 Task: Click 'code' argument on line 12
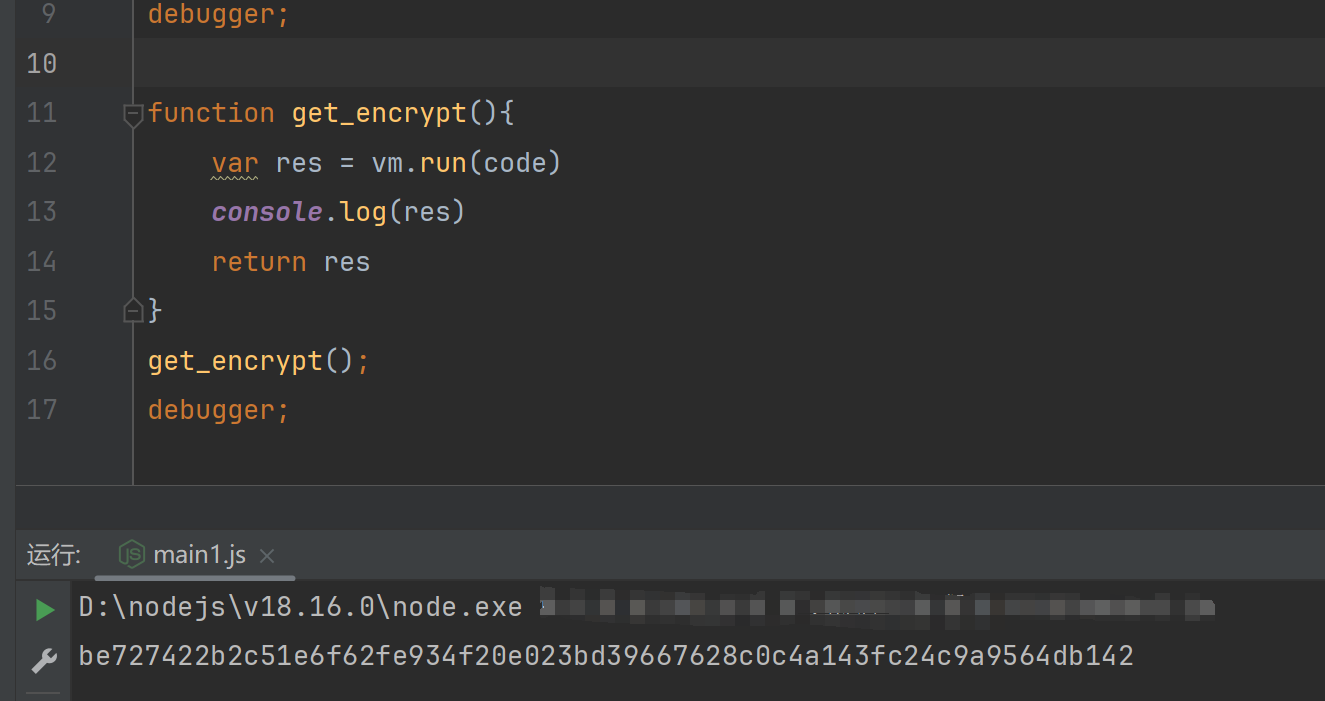515,162
